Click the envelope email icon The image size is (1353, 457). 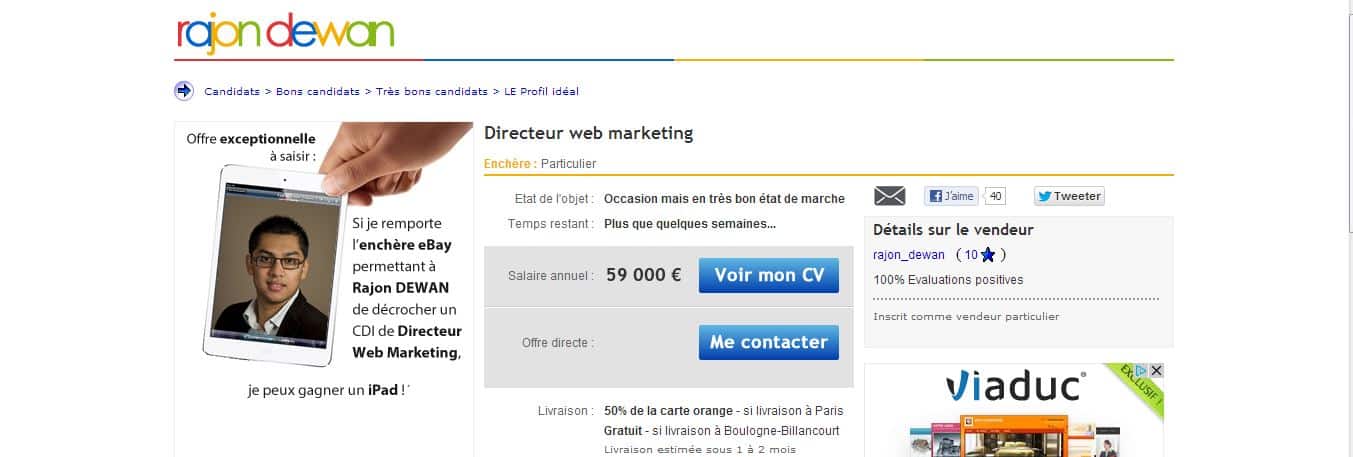[x=890, y=196]
